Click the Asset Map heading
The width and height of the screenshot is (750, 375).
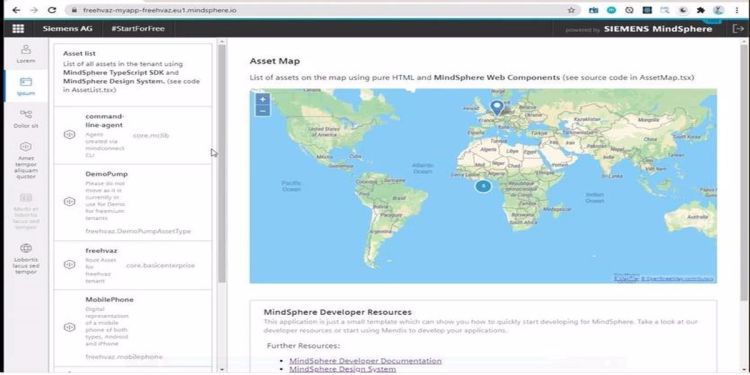[275, 61]
